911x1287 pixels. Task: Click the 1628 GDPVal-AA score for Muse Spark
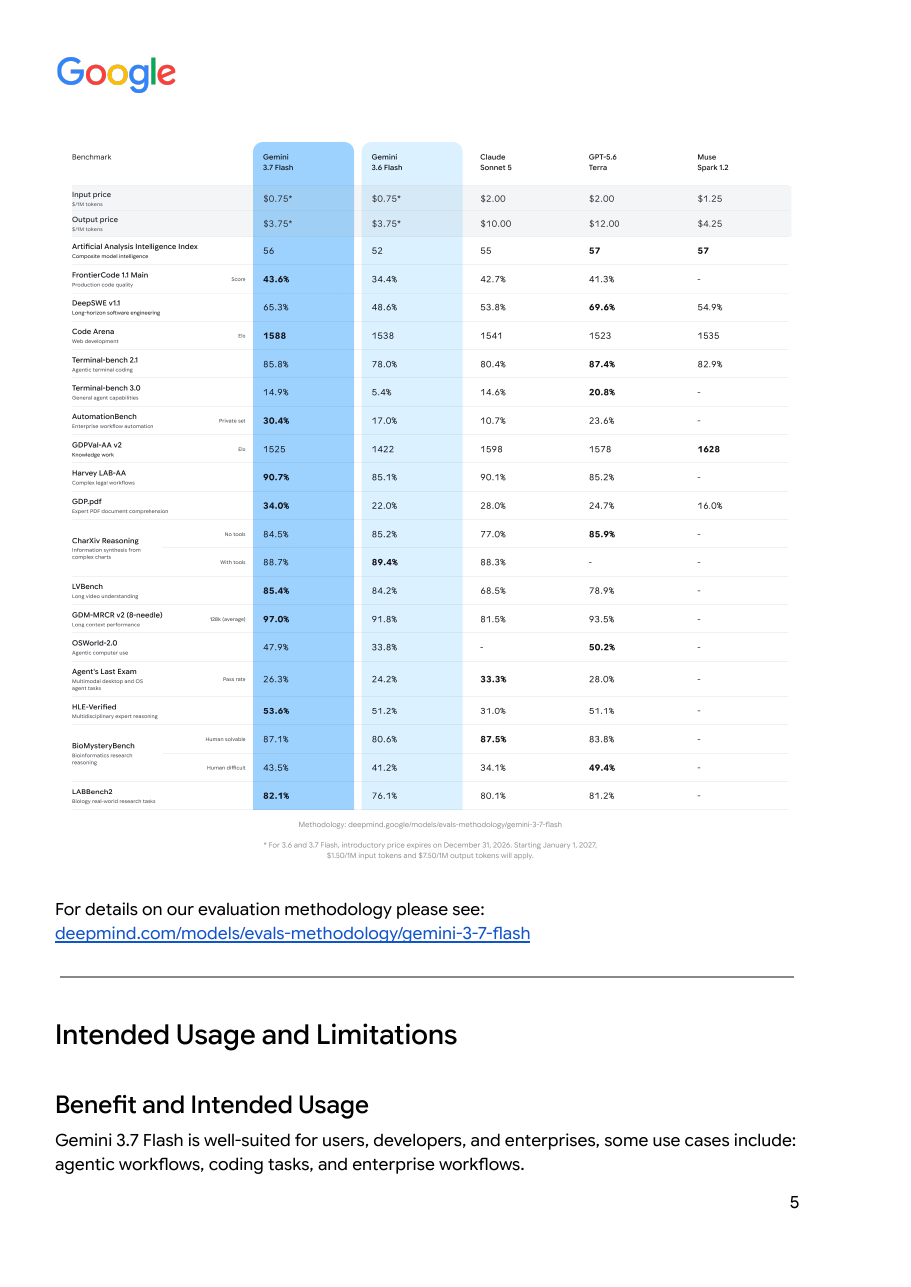pos(708,450)
